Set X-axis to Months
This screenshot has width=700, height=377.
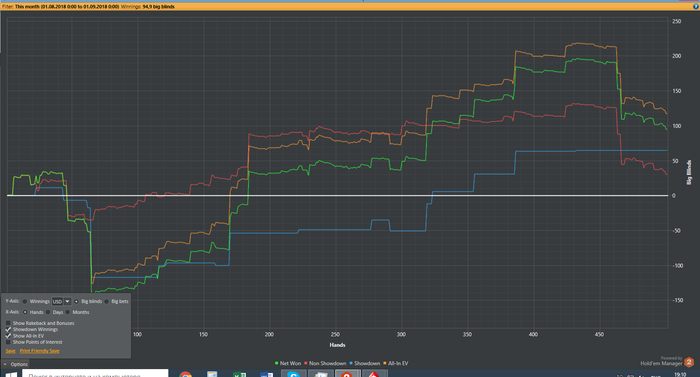point(68,312)
